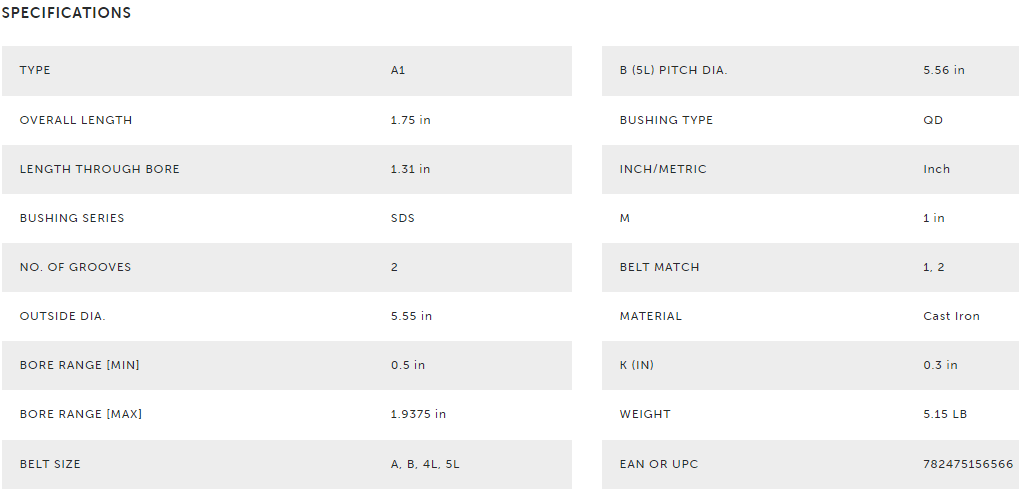The width and height of the screenshot is (1019, 489).
Task: Click the SPECIFICATIONS heading
Action: (x=66, y=13)
